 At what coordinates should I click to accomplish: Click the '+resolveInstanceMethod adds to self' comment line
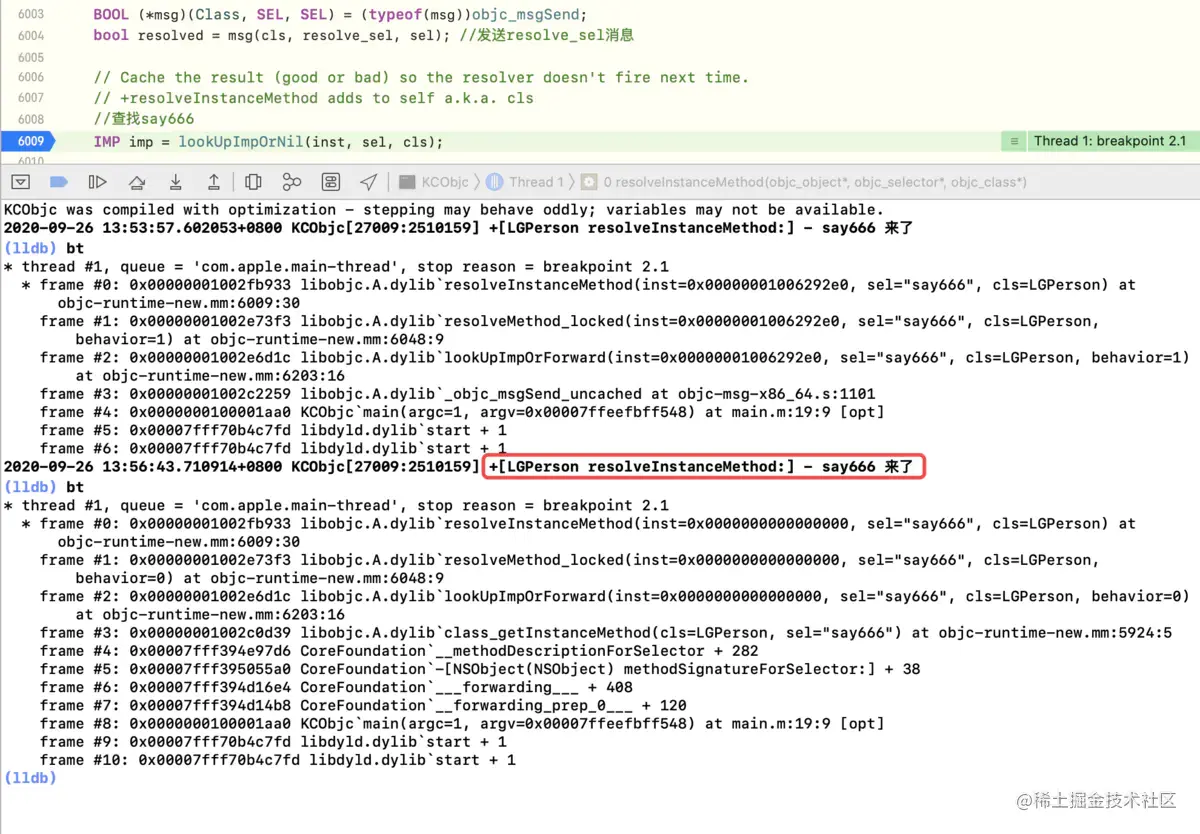pyautogui.click(x=314, y=98)
